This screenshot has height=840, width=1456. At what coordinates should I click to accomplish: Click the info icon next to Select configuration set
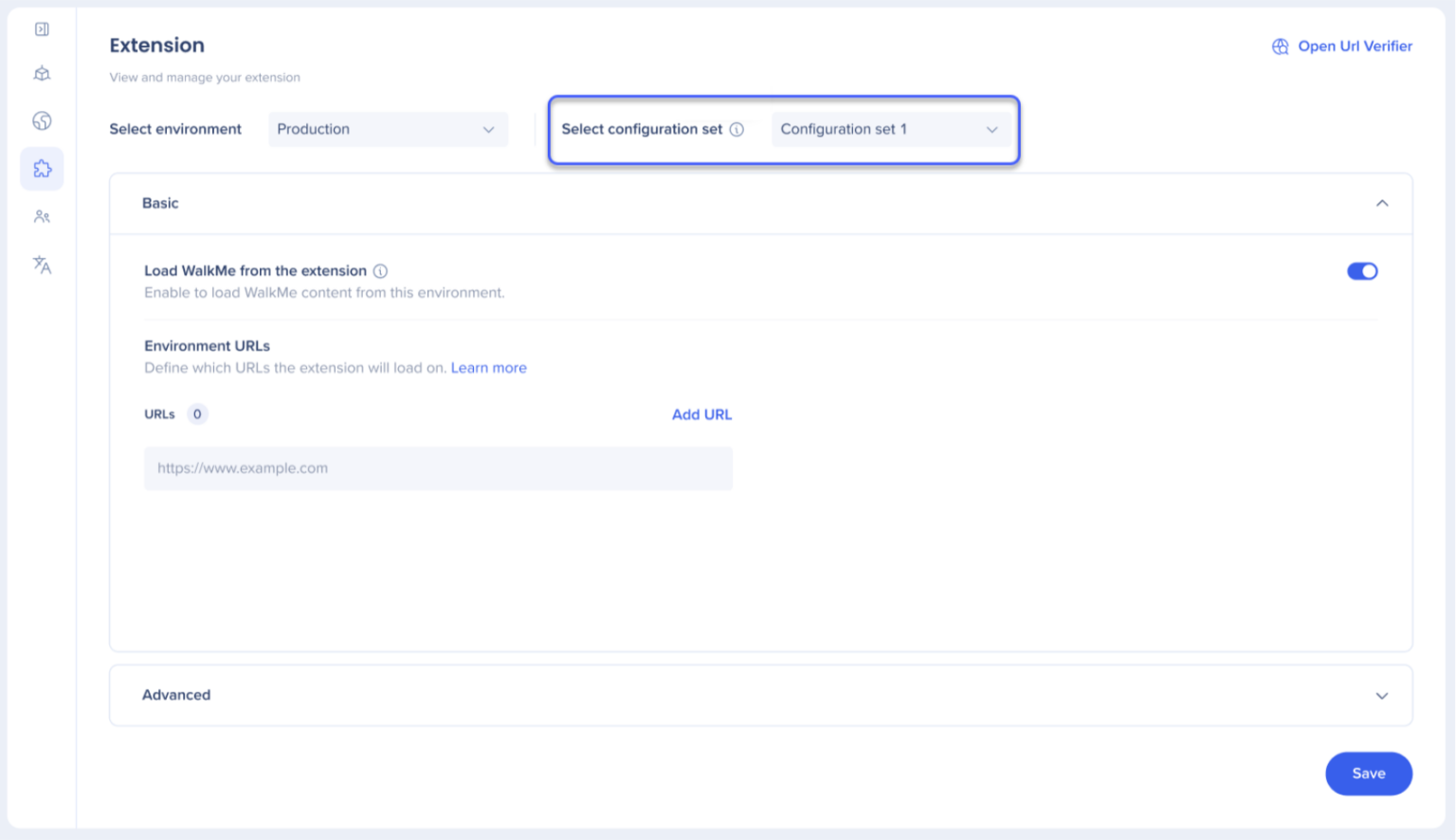(738, 129)
